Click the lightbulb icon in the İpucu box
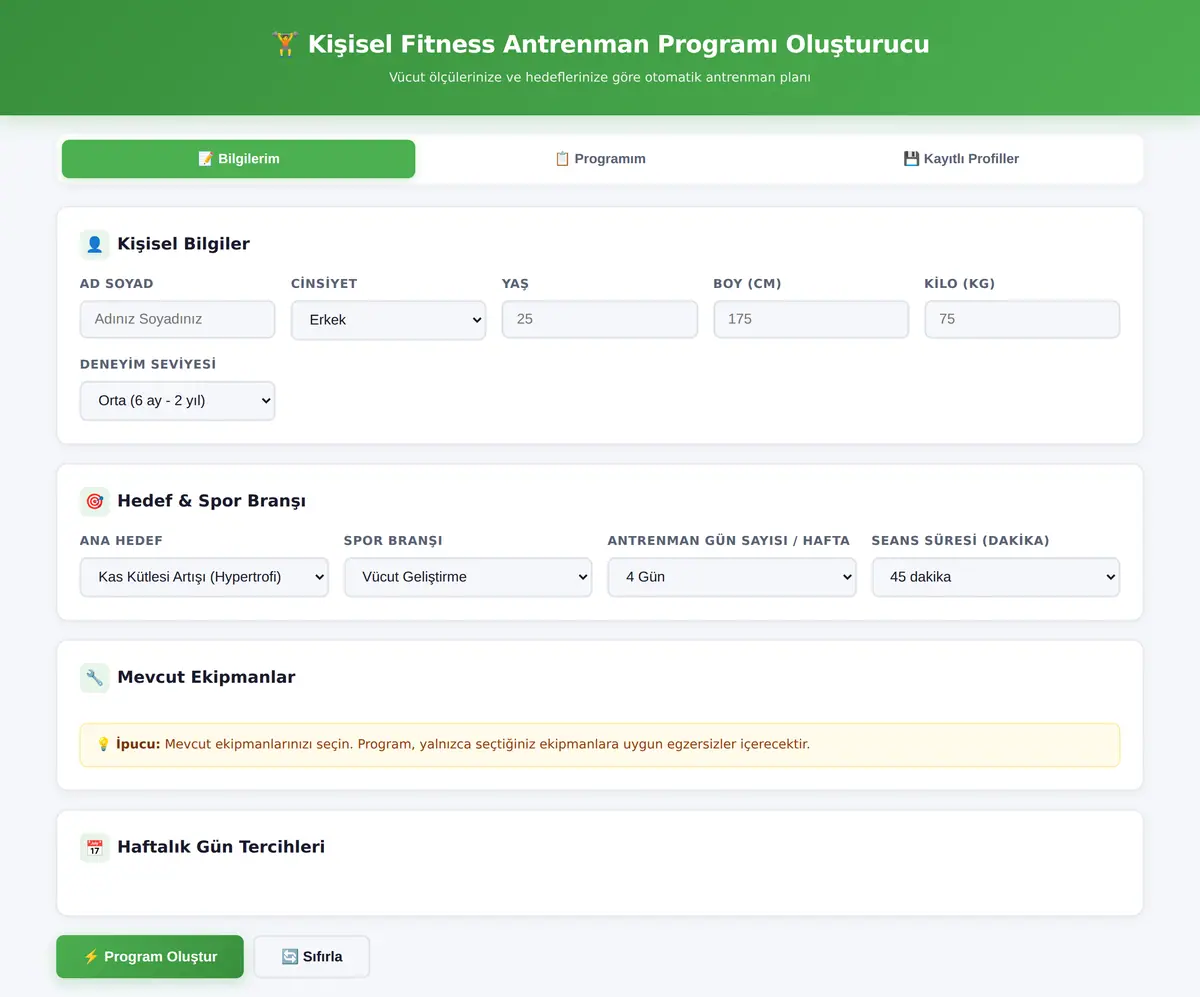The height and width of the screenshot is (997, 1200). coord(103,744)
